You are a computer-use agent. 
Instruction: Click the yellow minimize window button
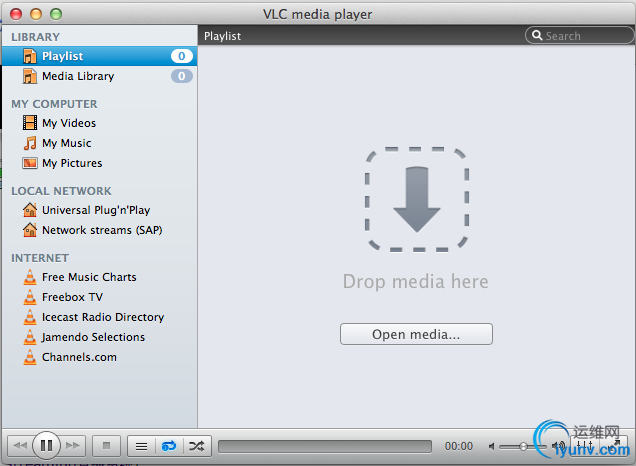pyautogui.click(x=36, y=14)
